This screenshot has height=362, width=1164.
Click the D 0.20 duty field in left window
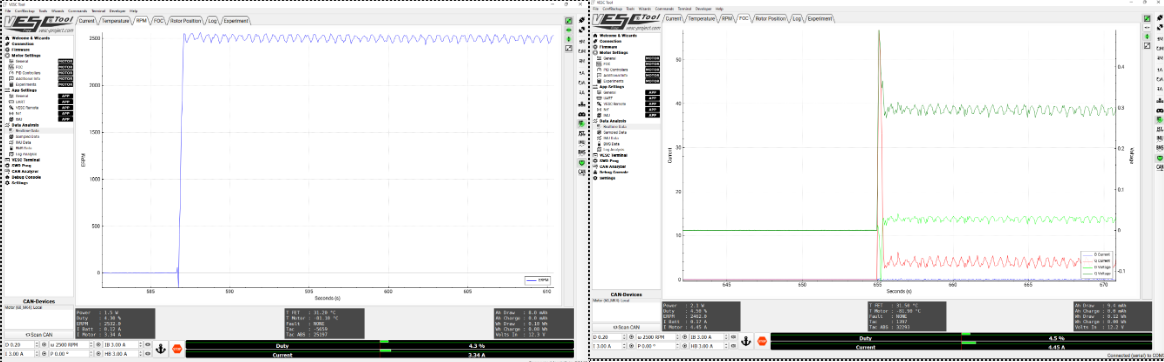coord(22,345)
